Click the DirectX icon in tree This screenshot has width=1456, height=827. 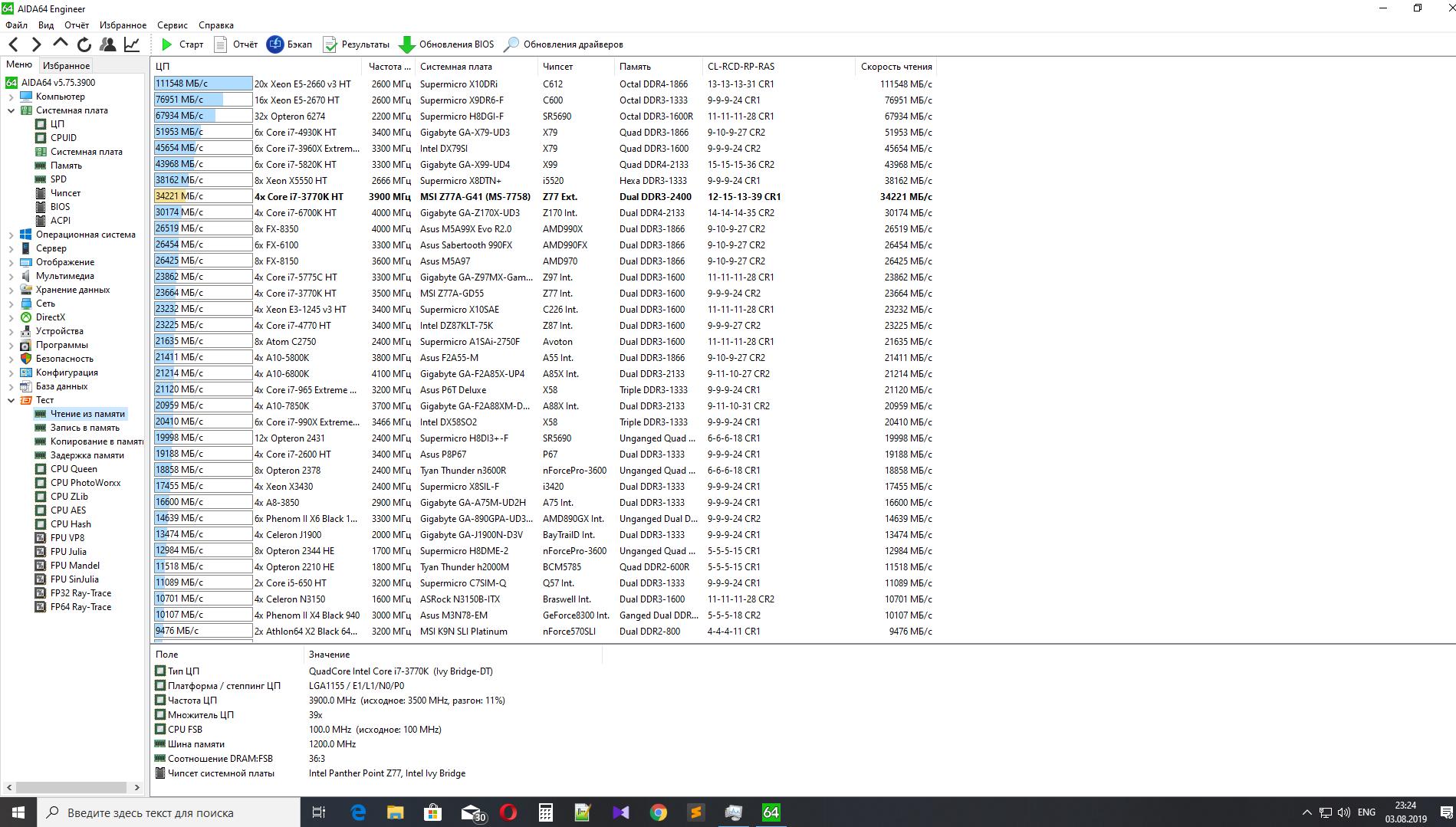coord(26,317)
